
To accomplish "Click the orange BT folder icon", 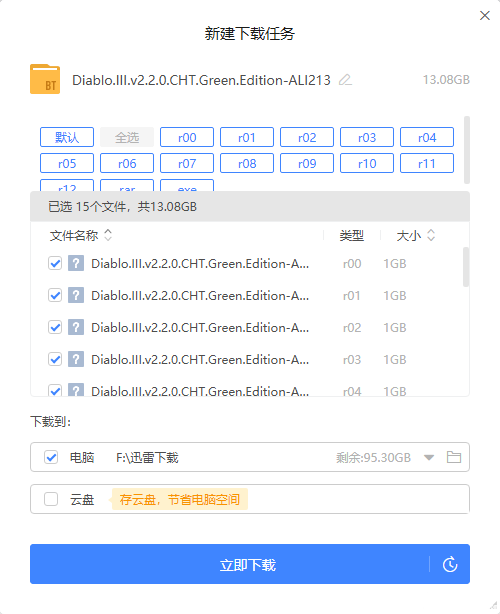I will click(45, 79).
